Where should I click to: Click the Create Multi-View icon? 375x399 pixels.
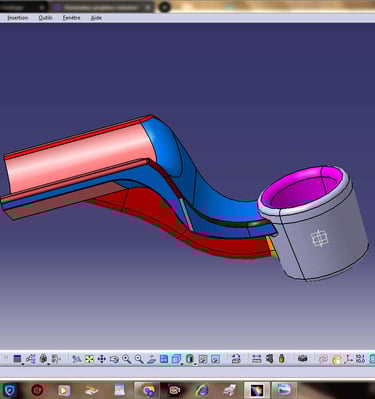tap(164, 359)
